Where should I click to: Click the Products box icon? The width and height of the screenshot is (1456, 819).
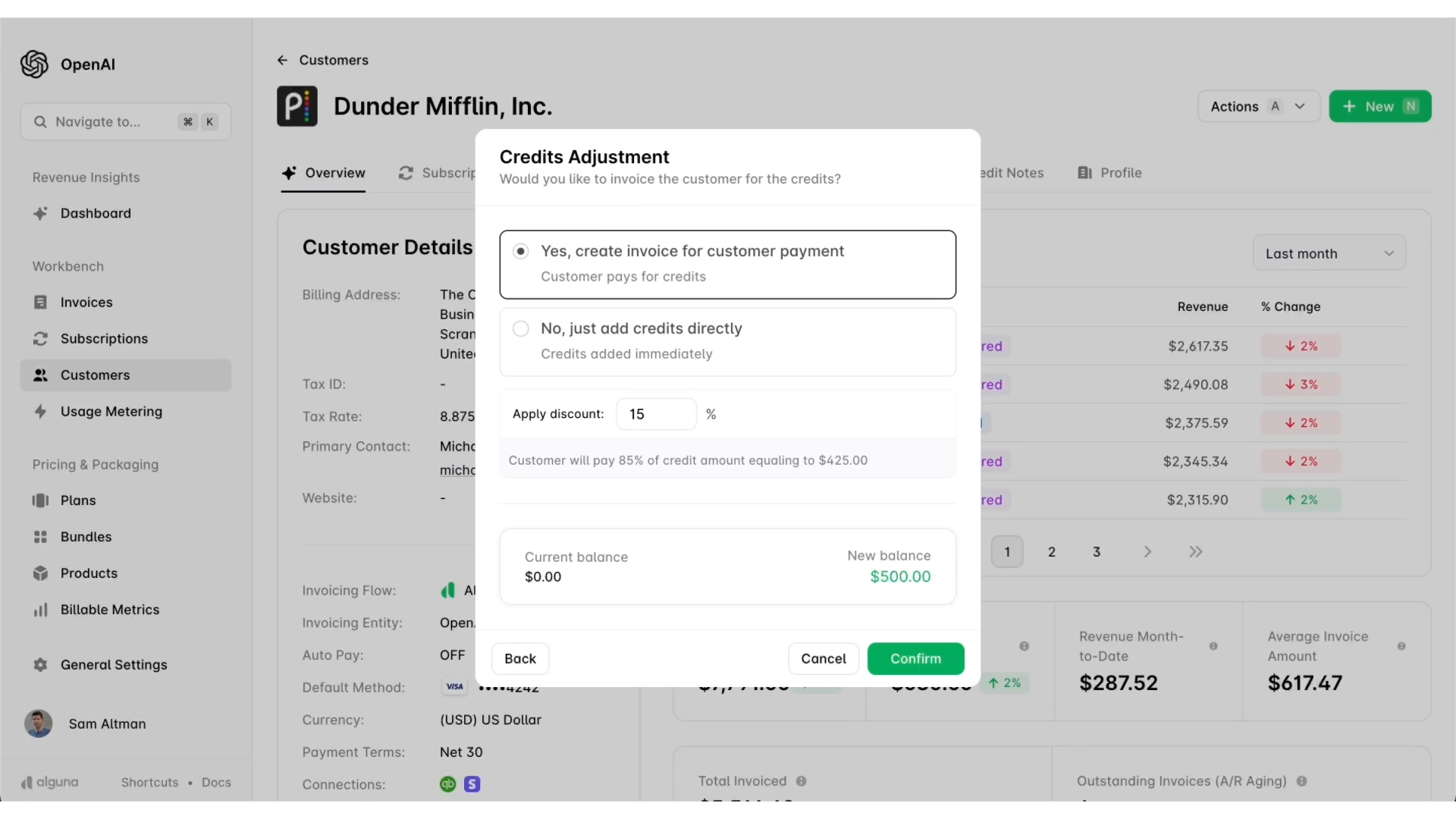point(40,573)
